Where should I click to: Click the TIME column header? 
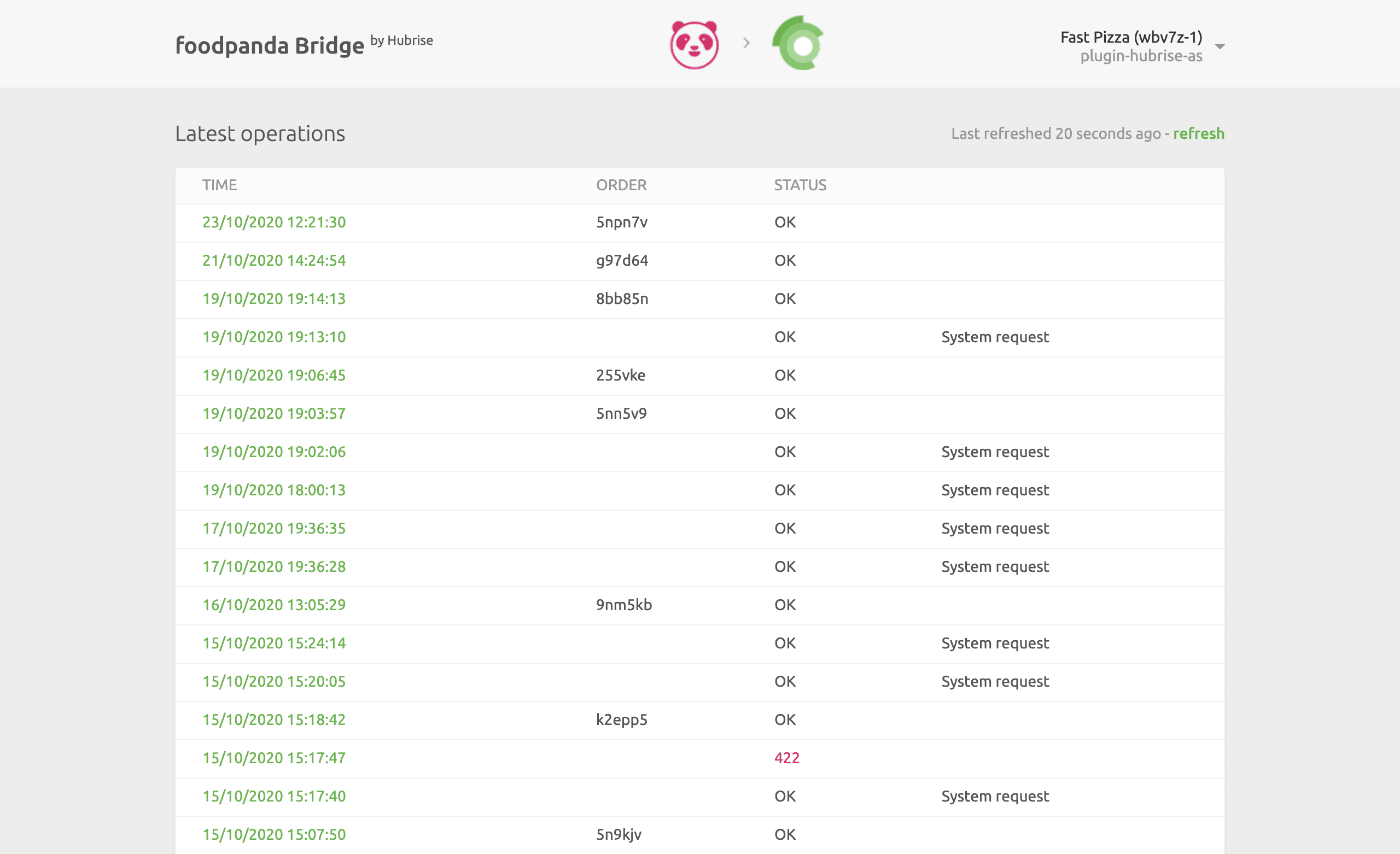tap(219, 185)
